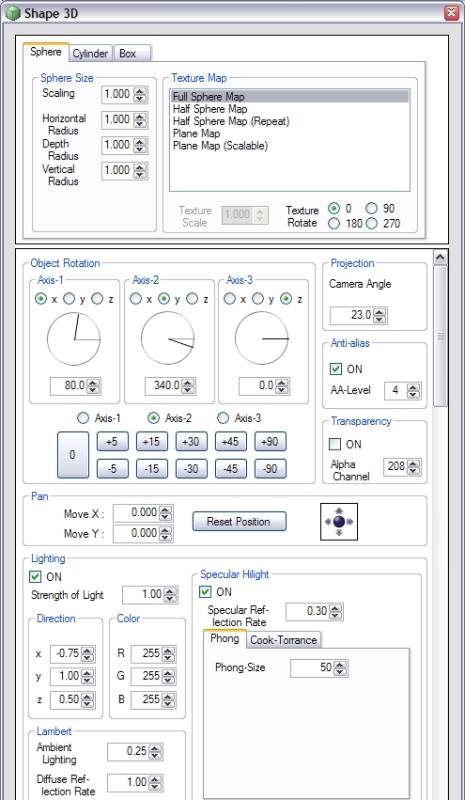Disable the Anti-alias ON checkbox

[336, 369]
